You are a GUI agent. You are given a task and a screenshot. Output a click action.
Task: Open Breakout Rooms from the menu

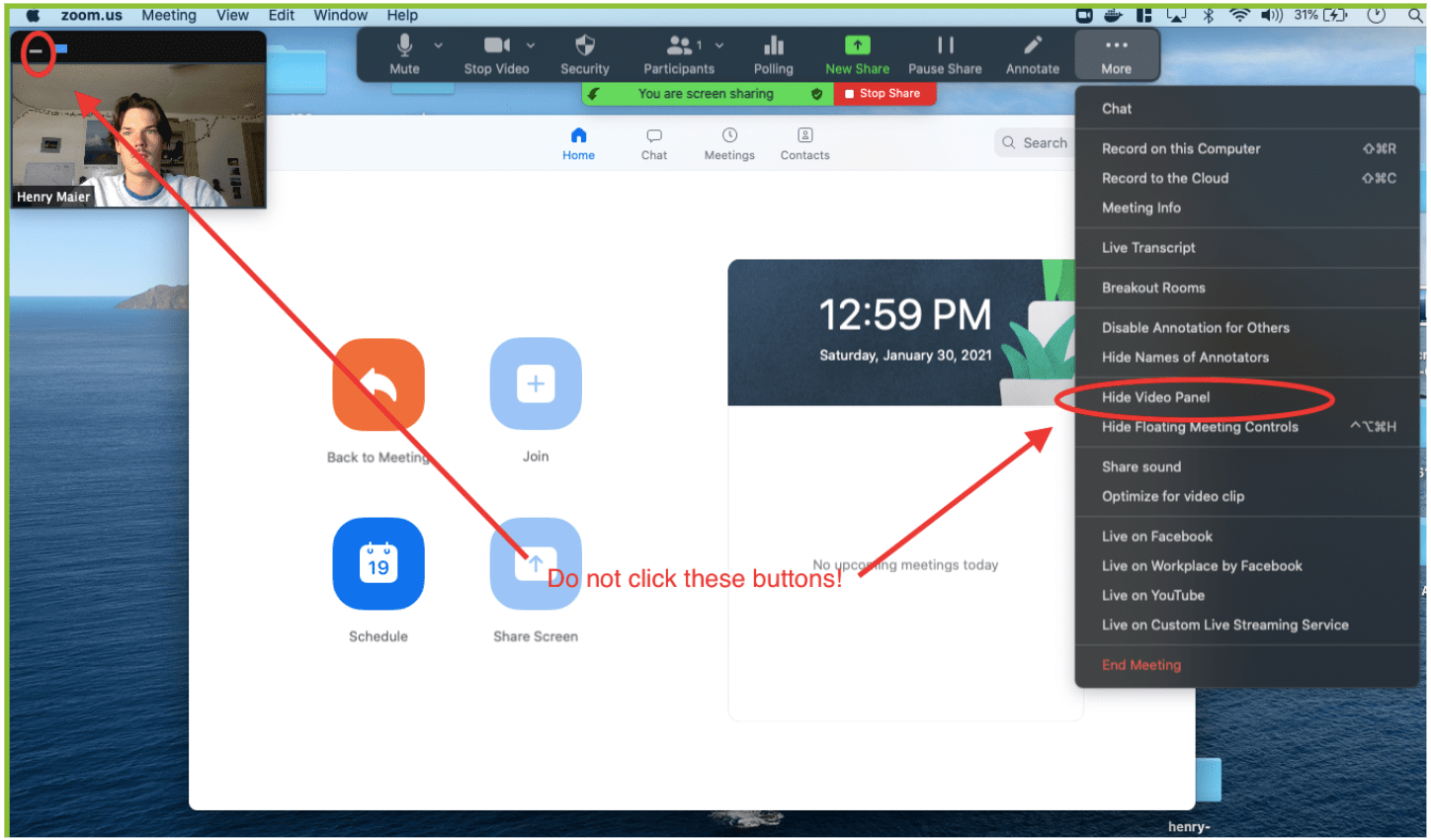[1247, 289]
